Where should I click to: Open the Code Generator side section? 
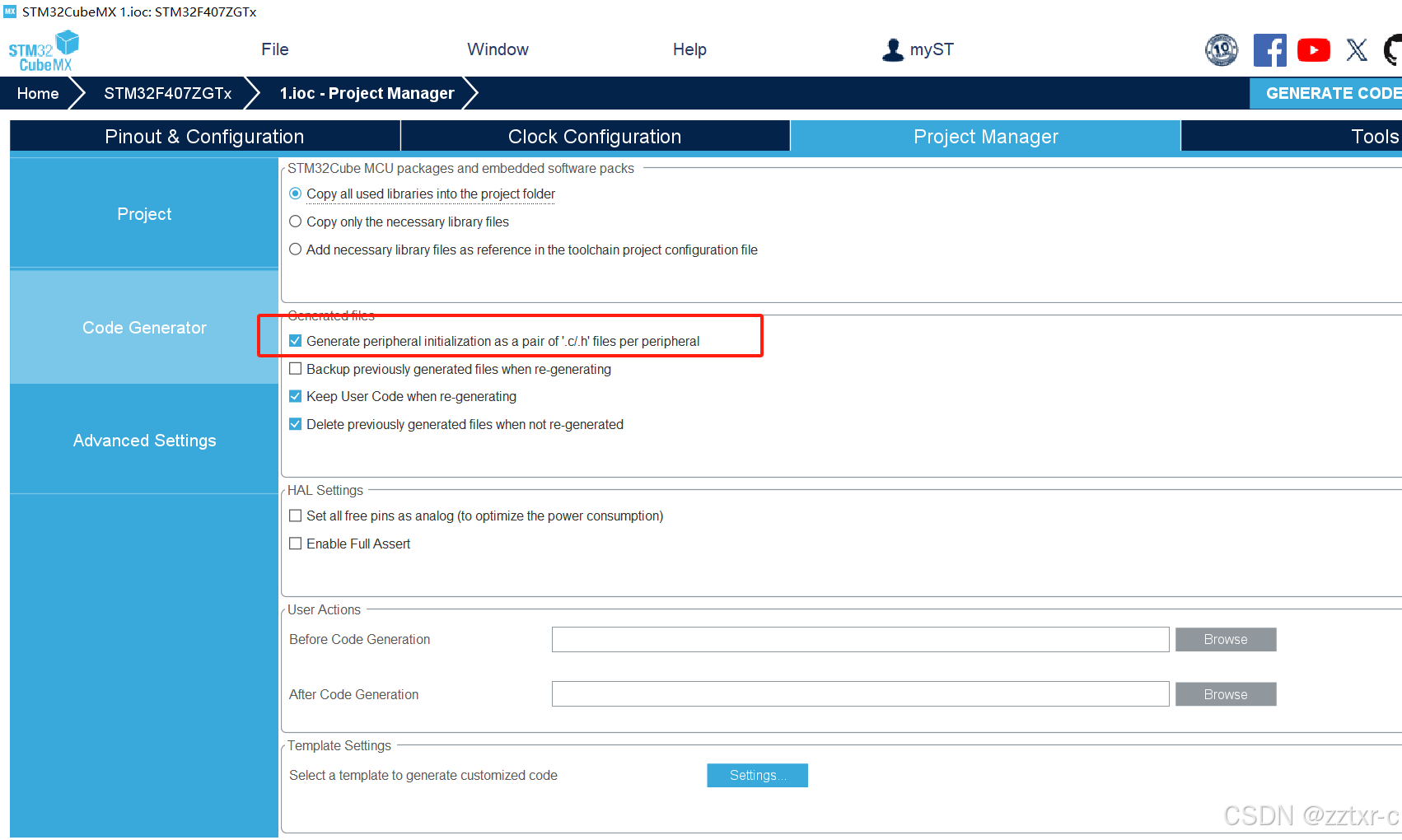(144, 328)
